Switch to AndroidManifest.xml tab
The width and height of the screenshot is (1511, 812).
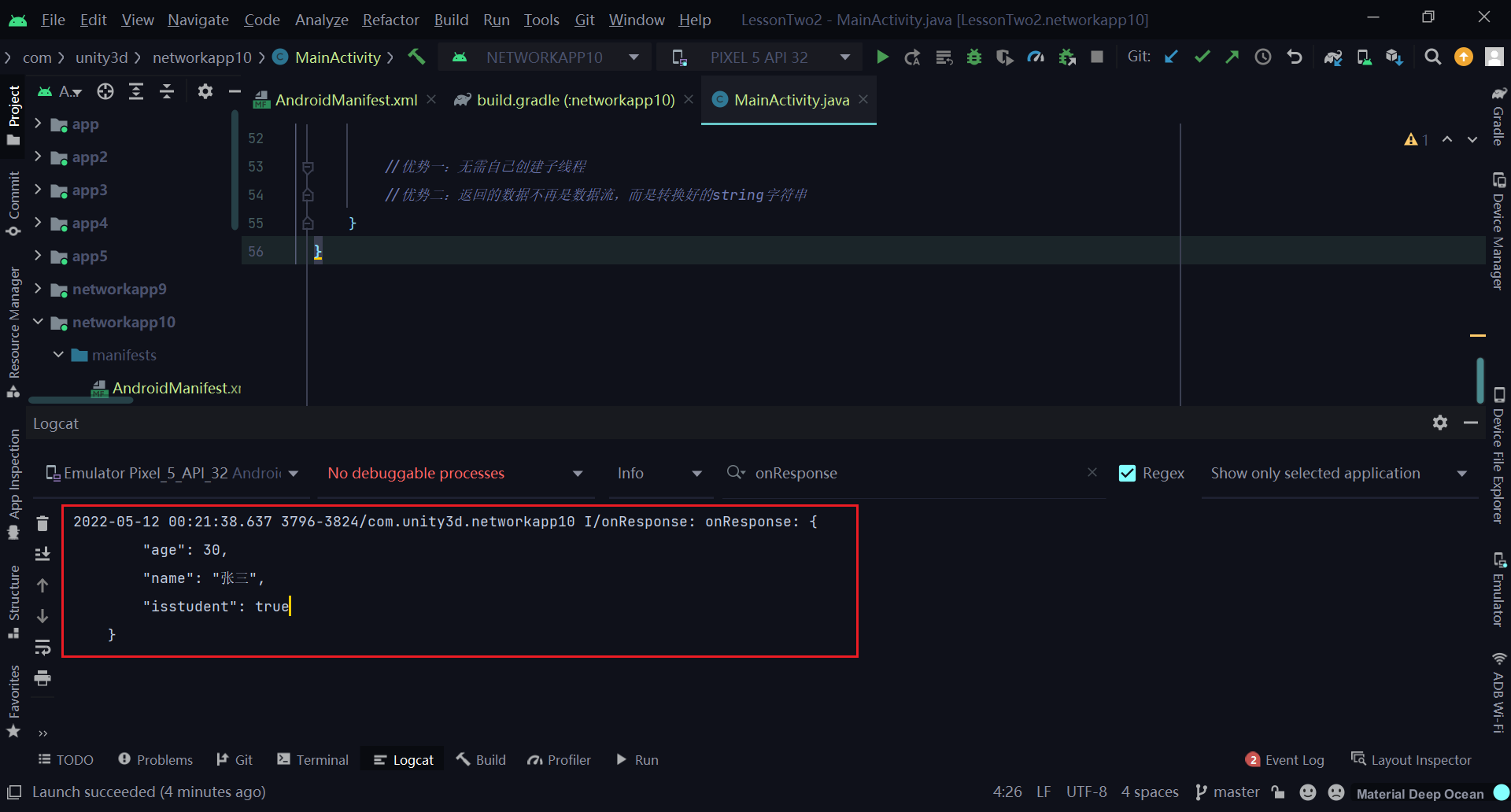click(x=346, y=100)
